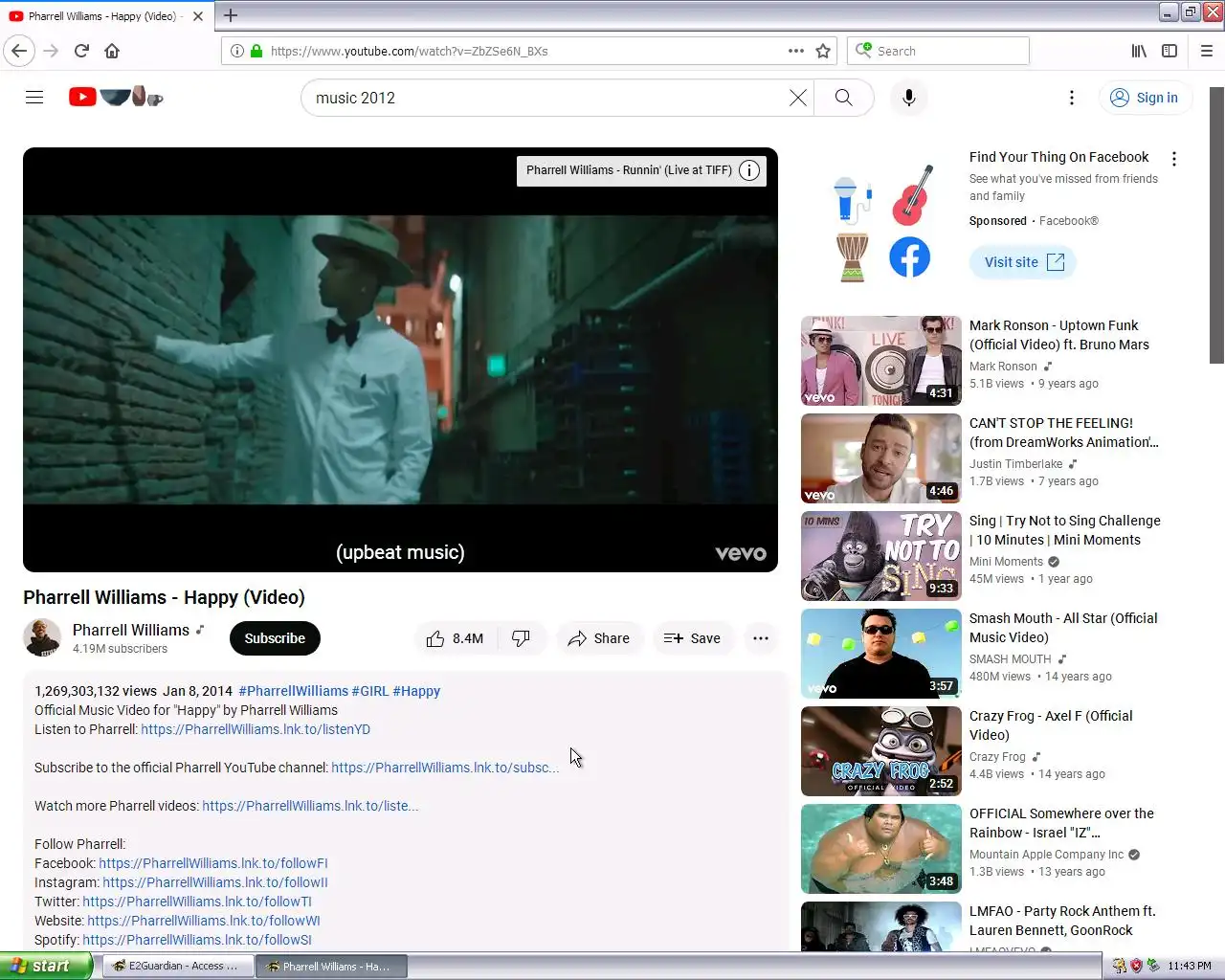Open the Find Your Thing On Facebook ad

[x=1058, y=157]
